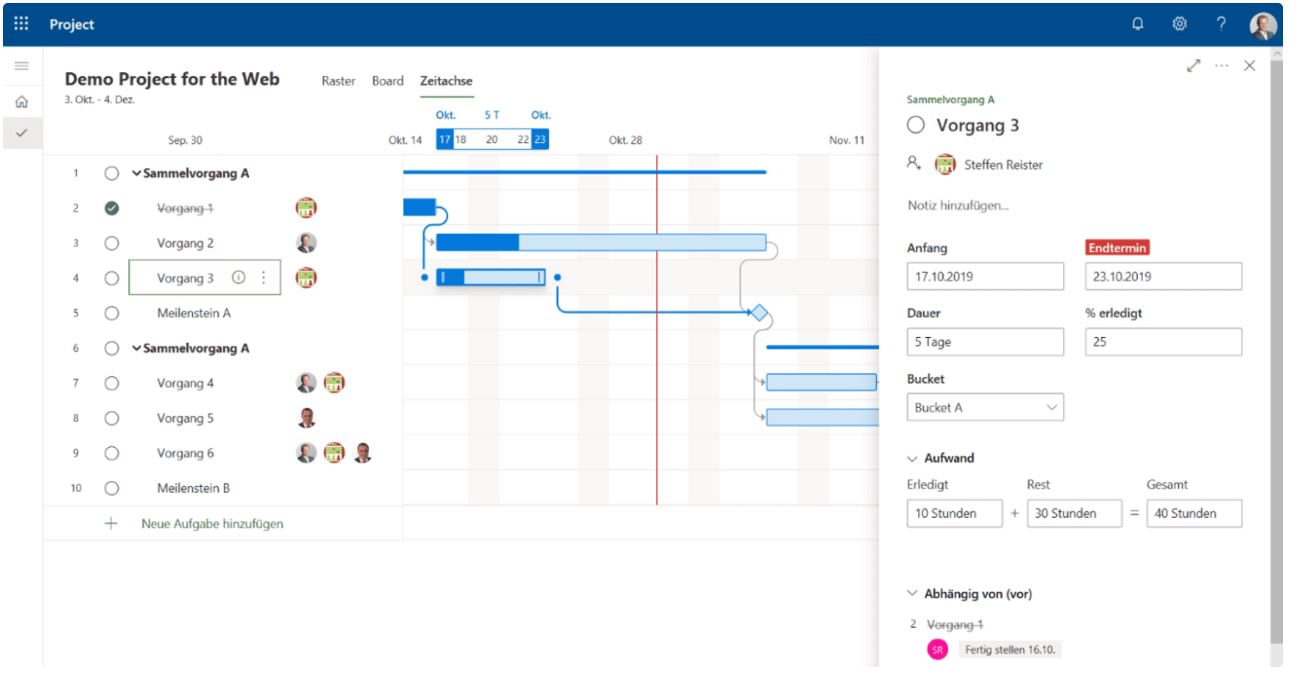The height and width of the screenshot is (682, 1304).
Task: Click the home icon in sidebar
Action: pyautogui.click(x=21, y=102)
